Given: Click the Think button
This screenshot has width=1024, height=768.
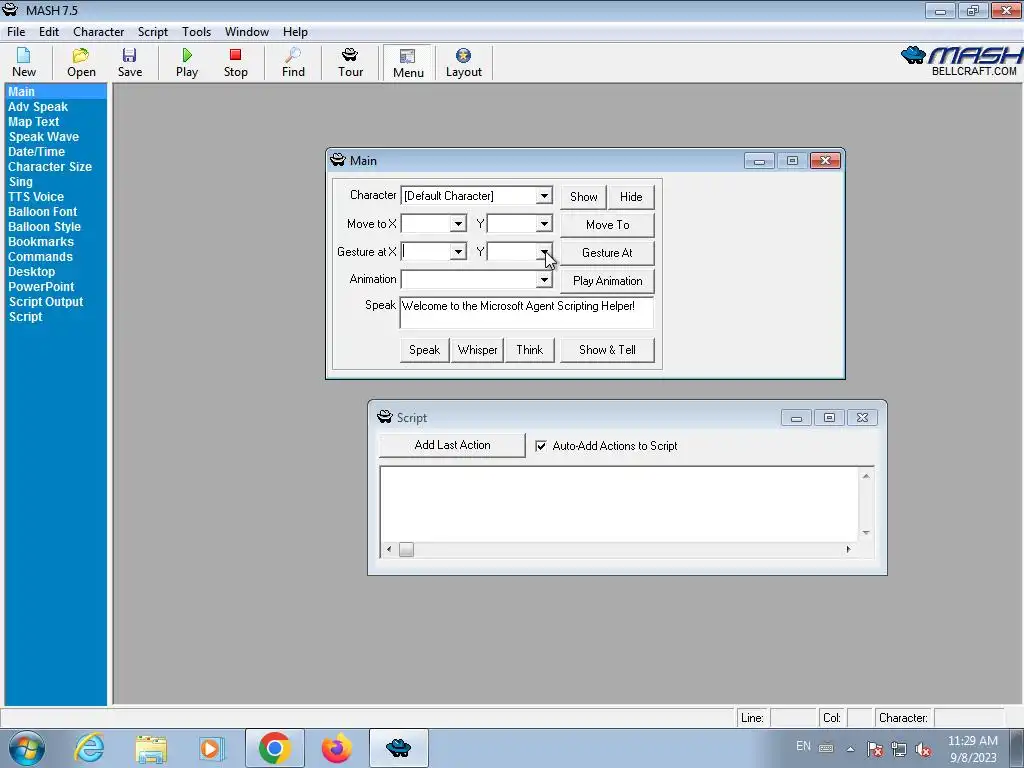Looking at the screenshot, I should [x=530, y=350].
